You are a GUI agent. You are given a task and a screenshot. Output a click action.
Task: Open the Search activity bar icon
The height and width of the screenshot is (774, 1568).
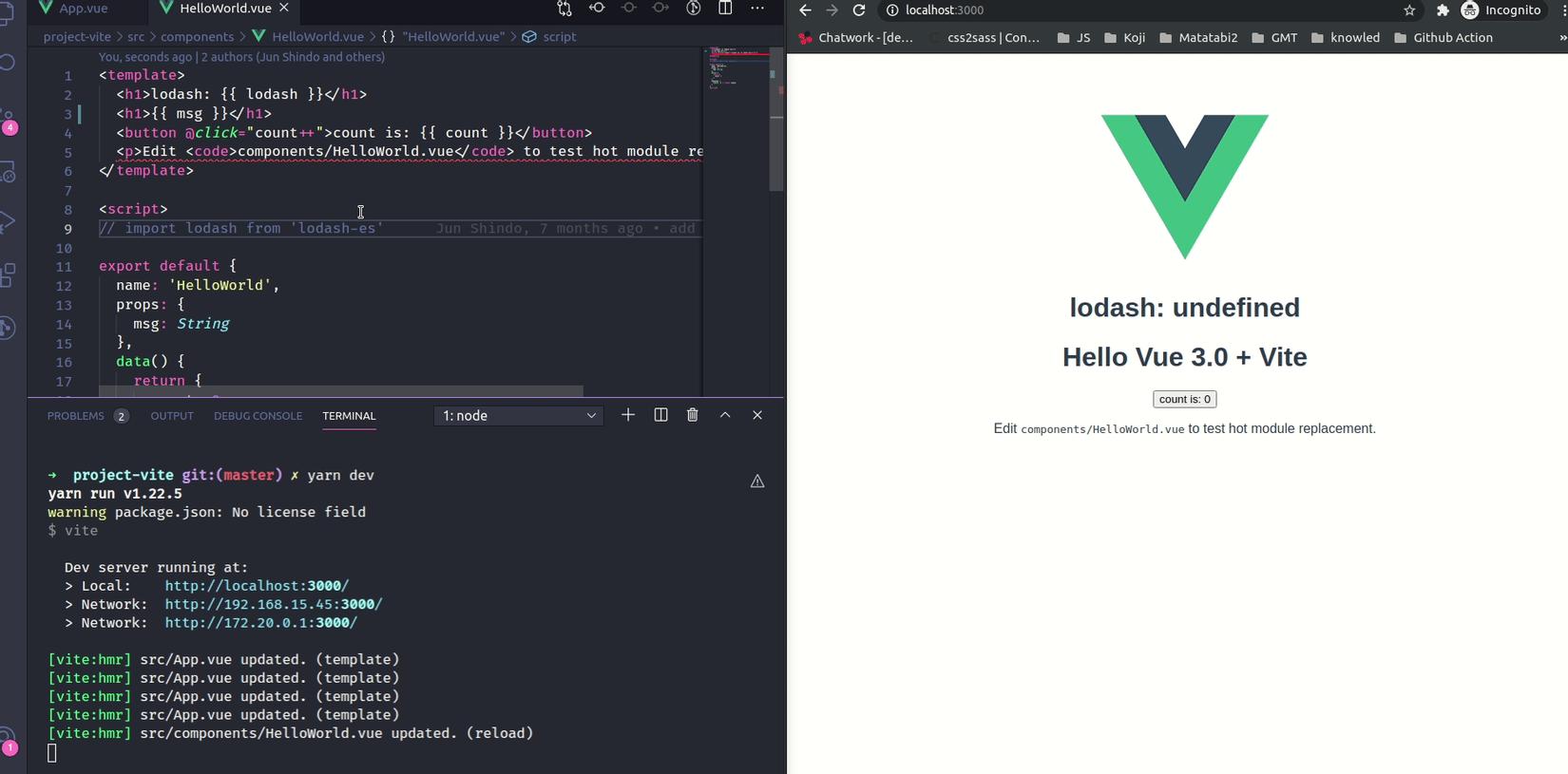coord(8,63)
